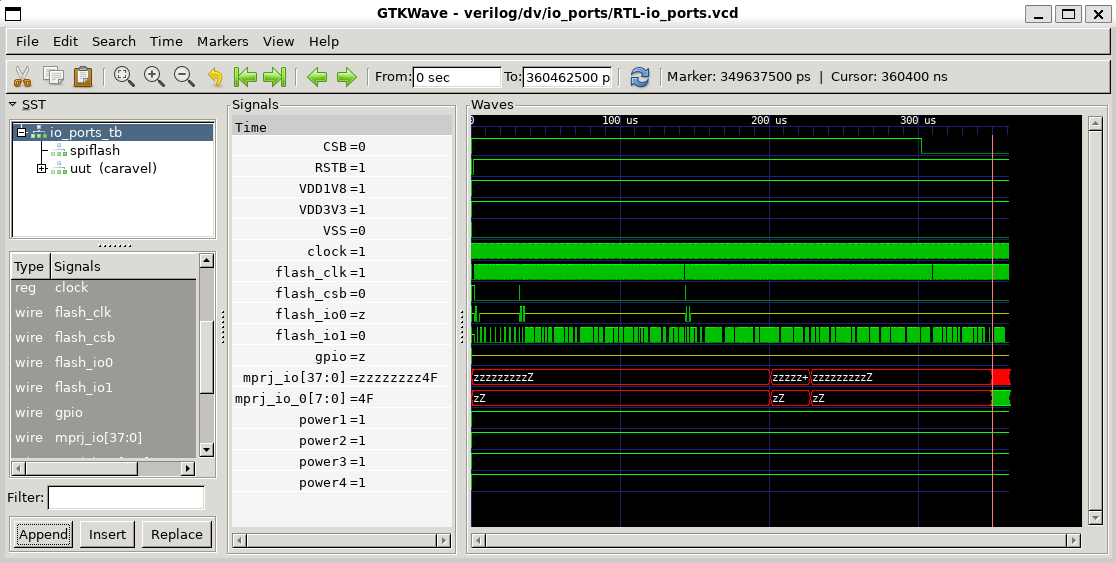Click the Copy toolbar icon

tap(53, 76)
